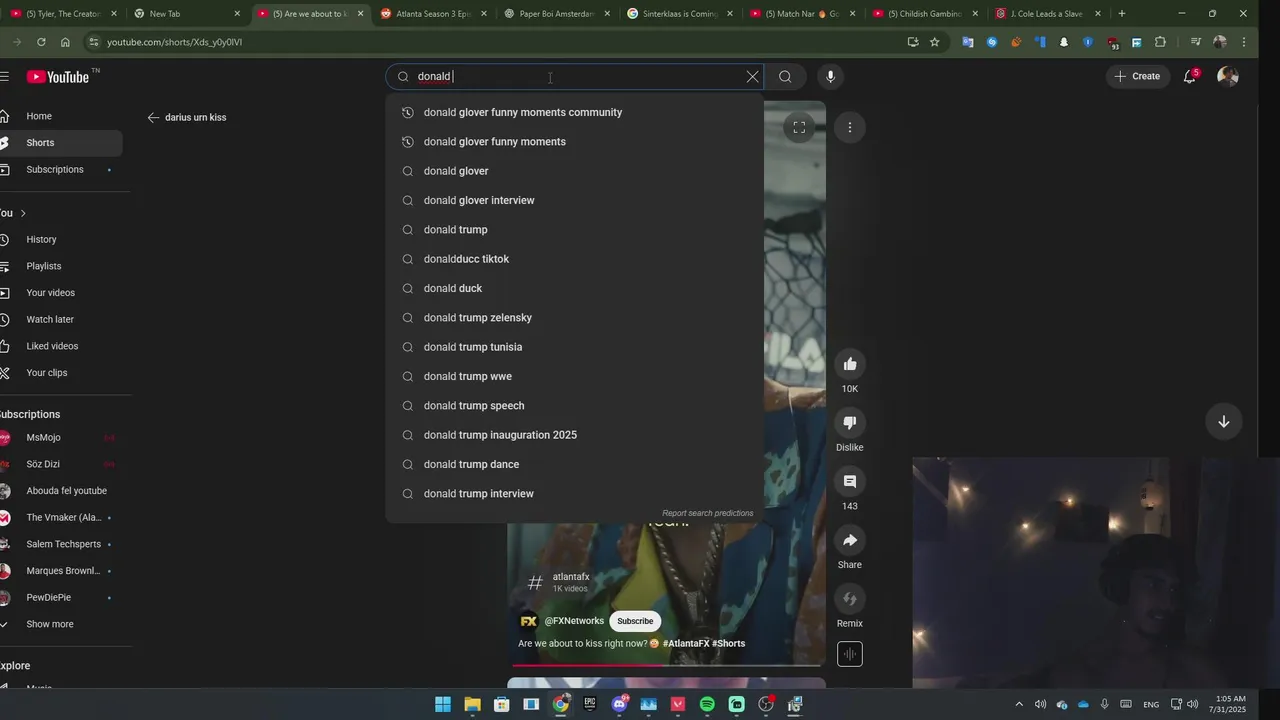
Task: Click the Short's progress bar
Action: click(667, 665)
